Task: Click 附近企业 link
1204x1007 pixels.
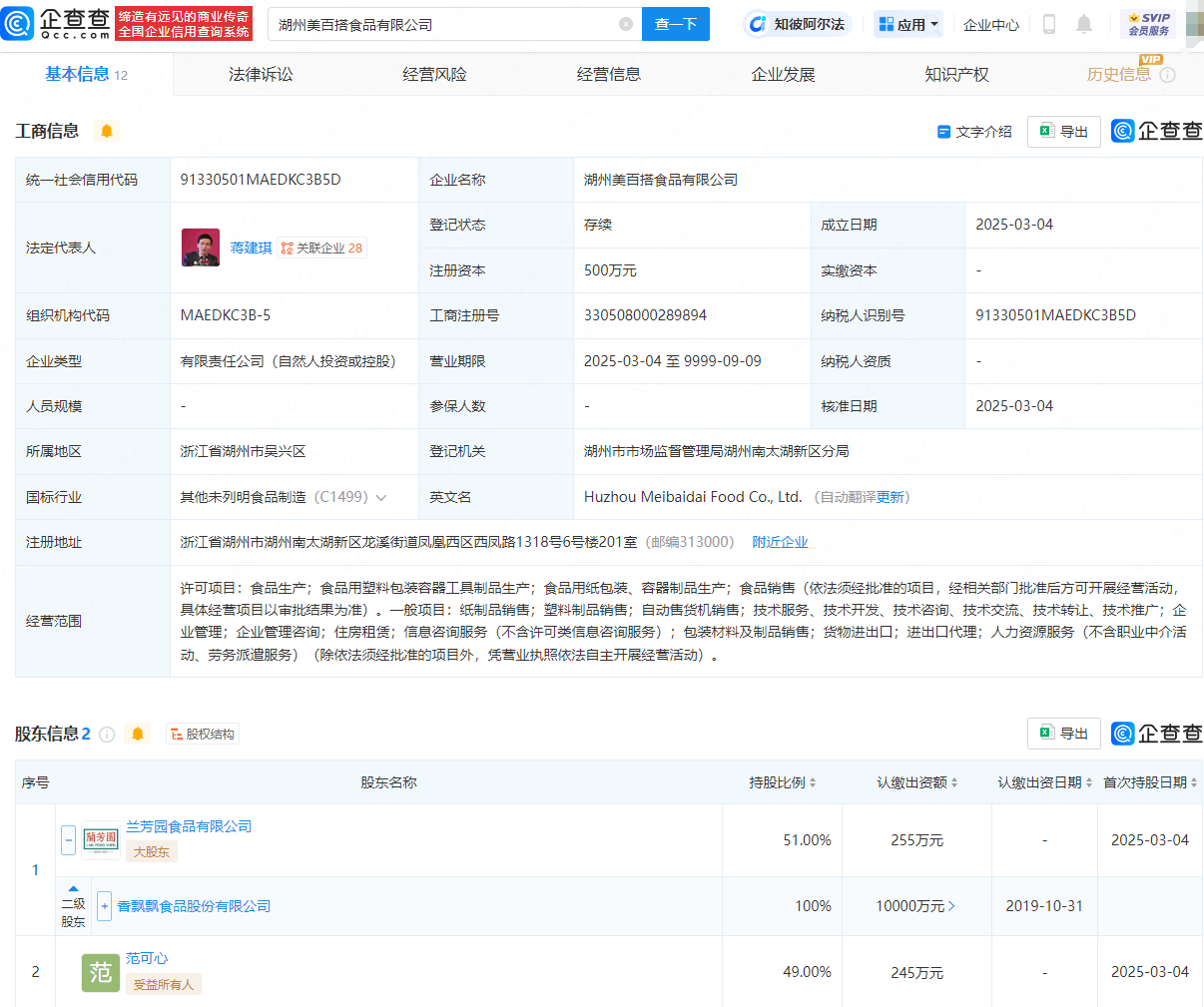Action: pyautogui.click(x=780, y=542)
